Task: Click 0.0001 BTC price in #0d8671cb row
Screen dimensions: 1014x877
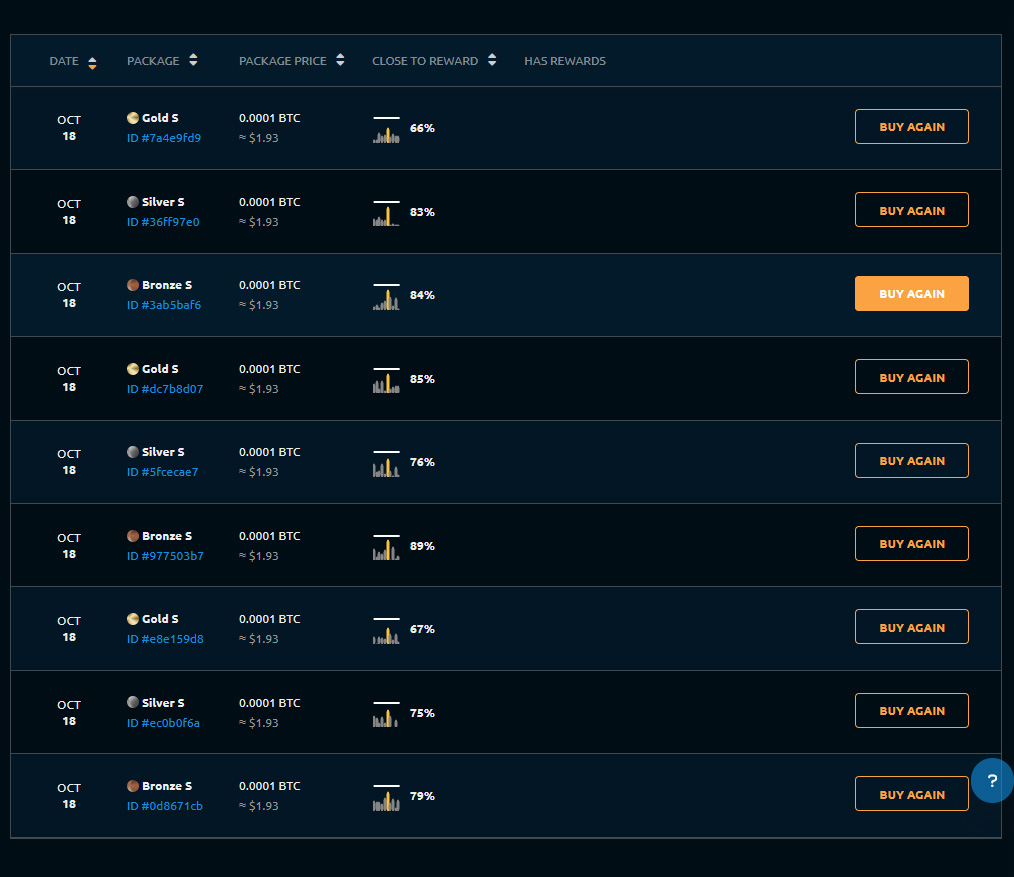Action: tap(270, 786)
